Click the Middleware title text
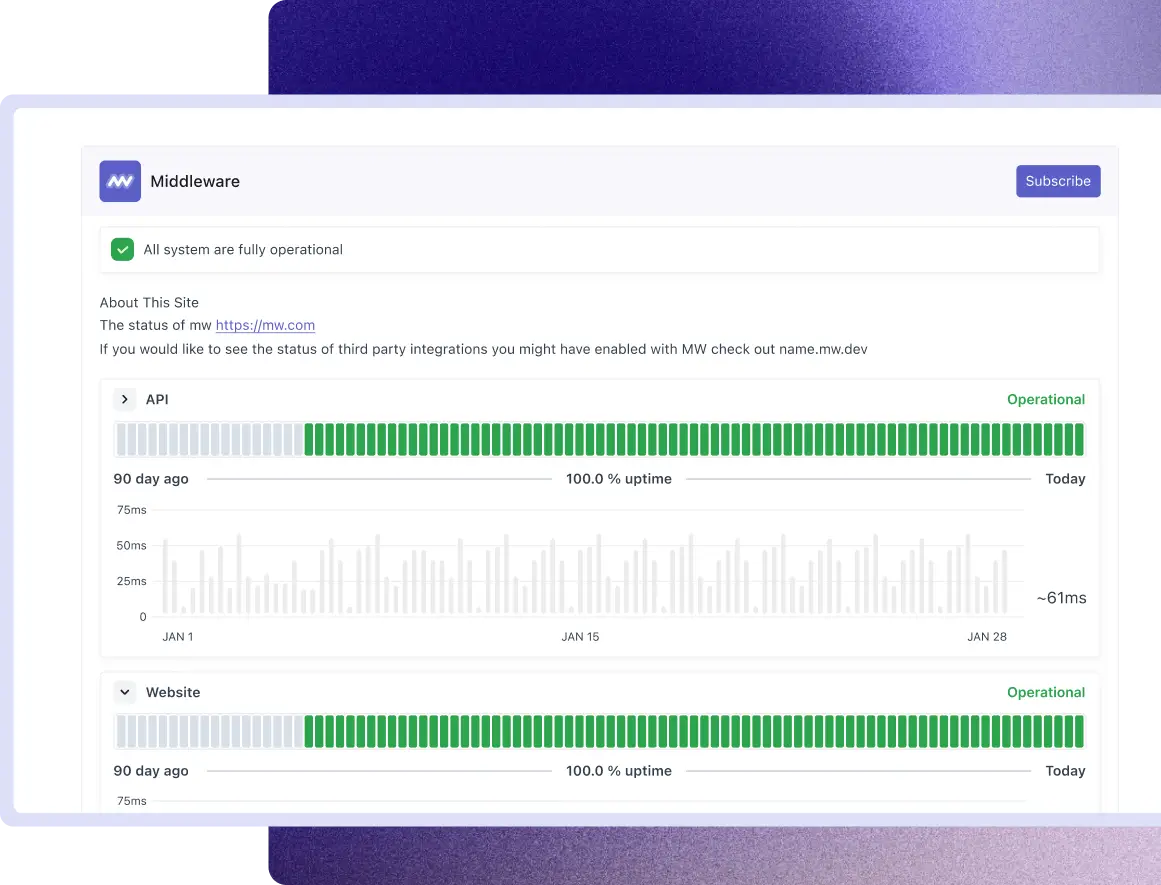This screenshot has height=885, width=1161. click(195, 181)
